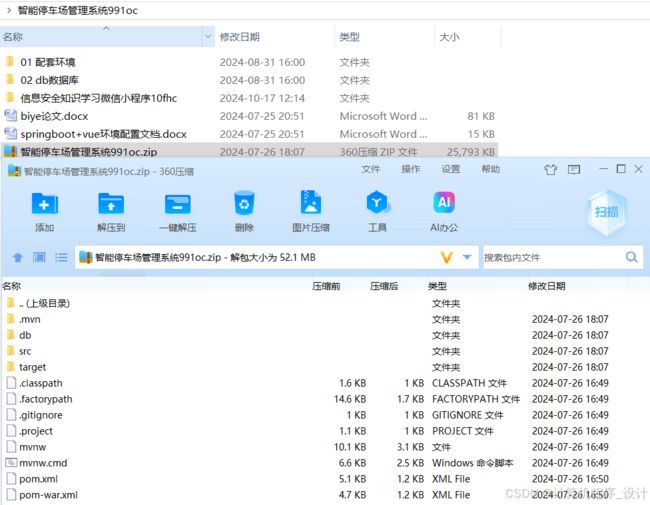The height and width of the screenshot is (505, 650).
Task: Select the .factorypath file row
Action: [x=308, y=399]
